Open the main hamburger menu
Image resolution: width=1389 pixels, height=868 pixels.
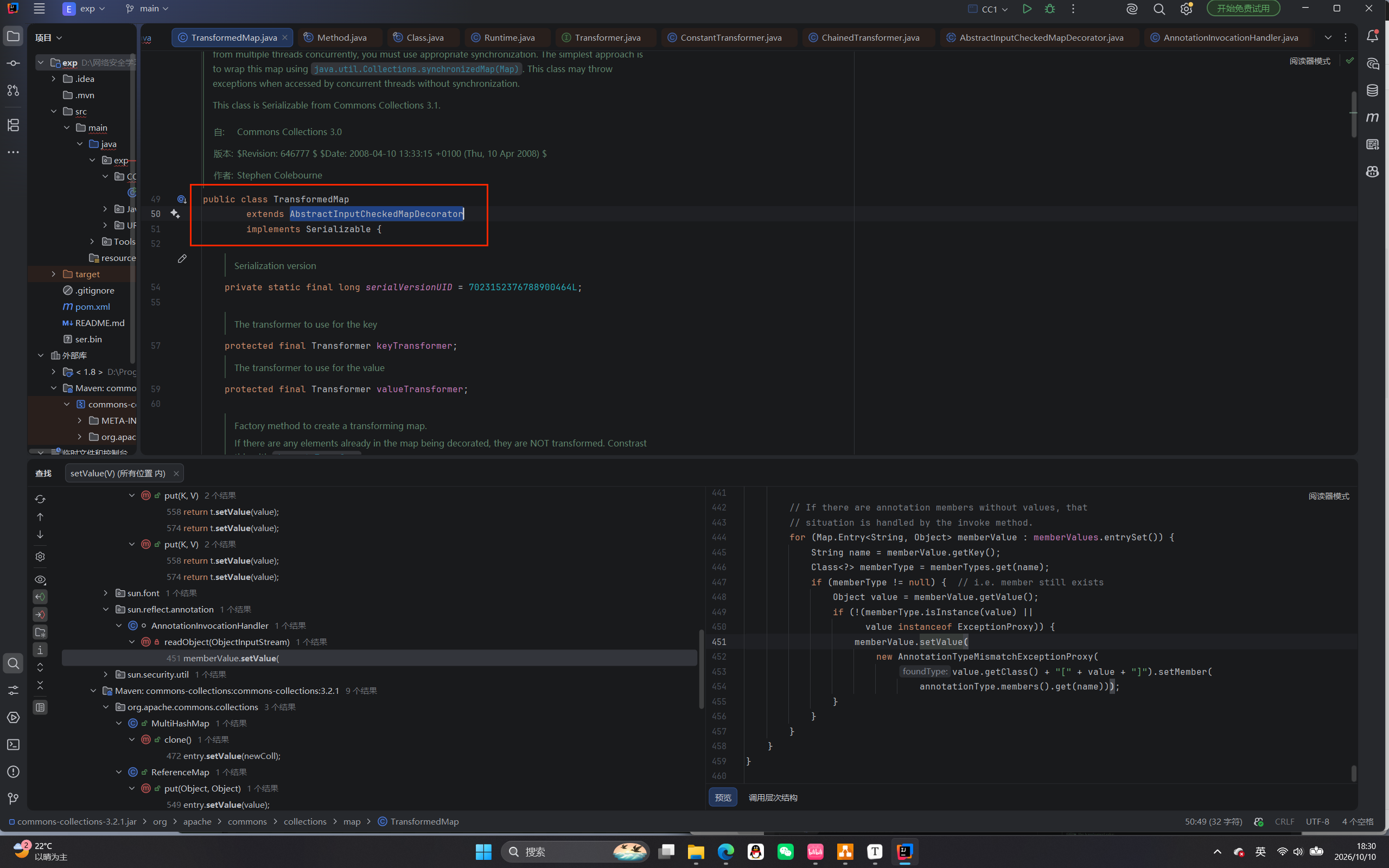coord(39,9)
